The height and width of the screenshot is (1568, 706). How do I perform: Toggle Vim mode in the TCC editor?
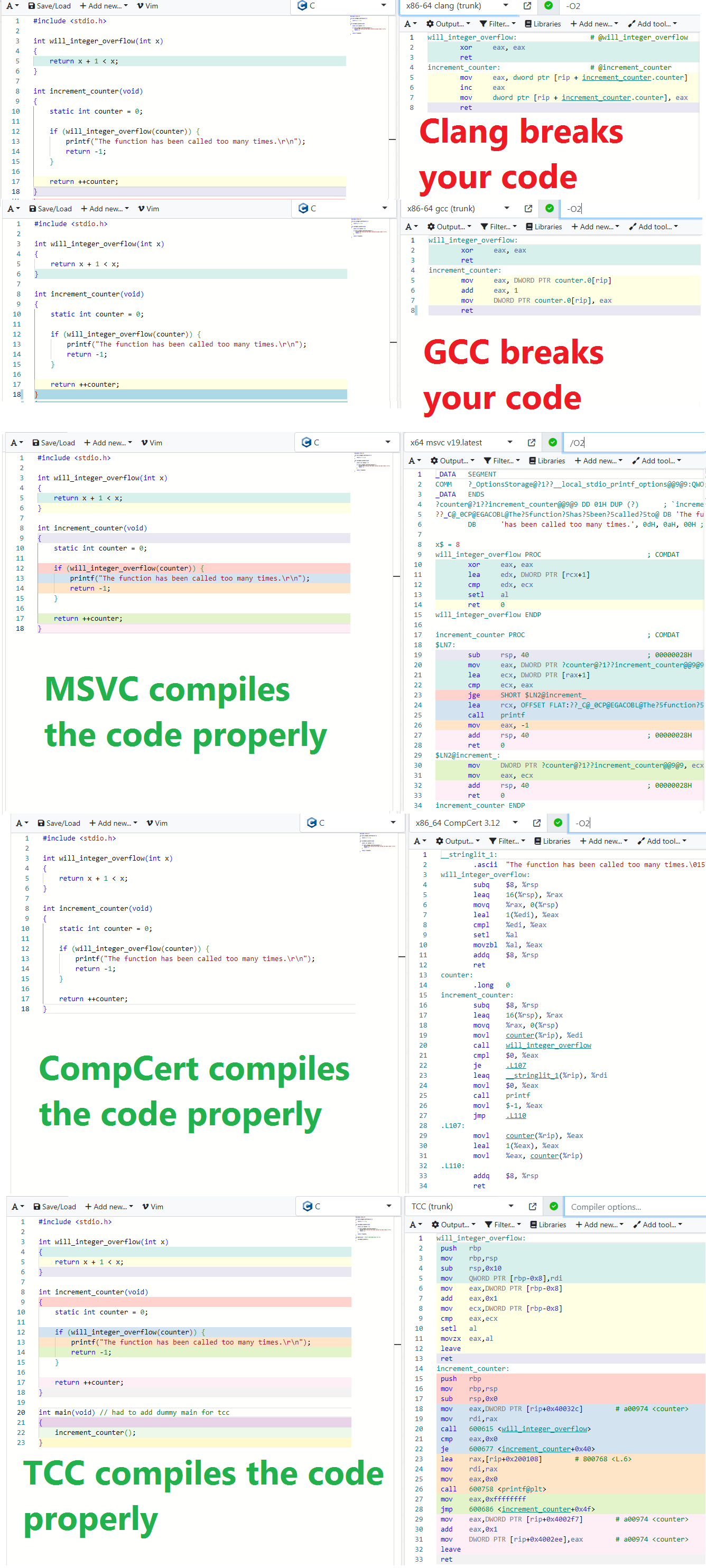pos(153,1207)
